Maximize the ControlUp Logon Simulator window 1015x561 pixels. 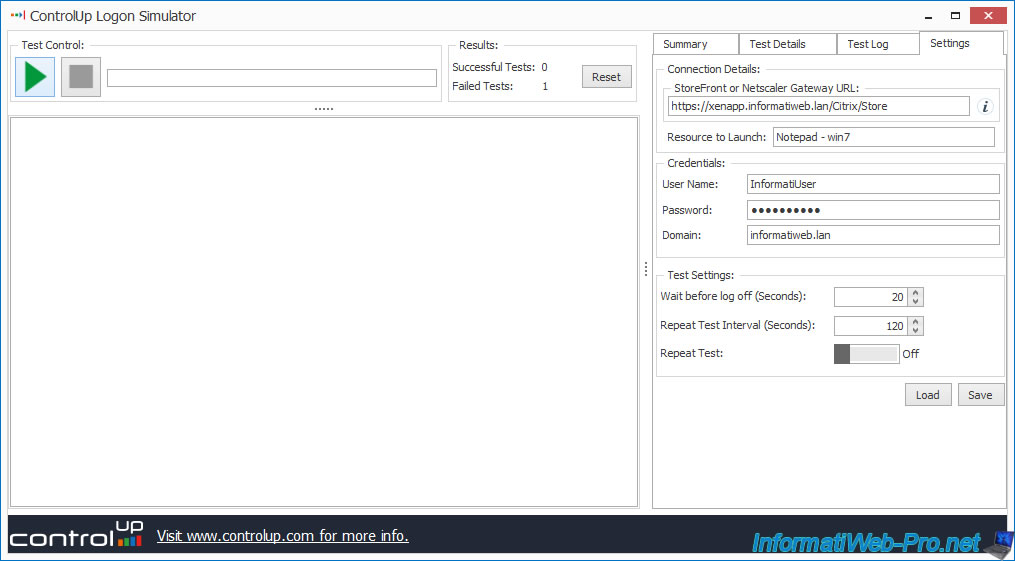(x=955, y=16)
